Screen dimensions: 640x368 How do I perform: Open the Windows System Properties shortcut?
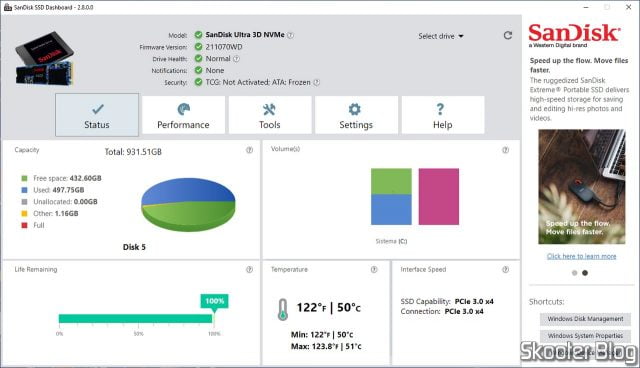tap(585, 336)
